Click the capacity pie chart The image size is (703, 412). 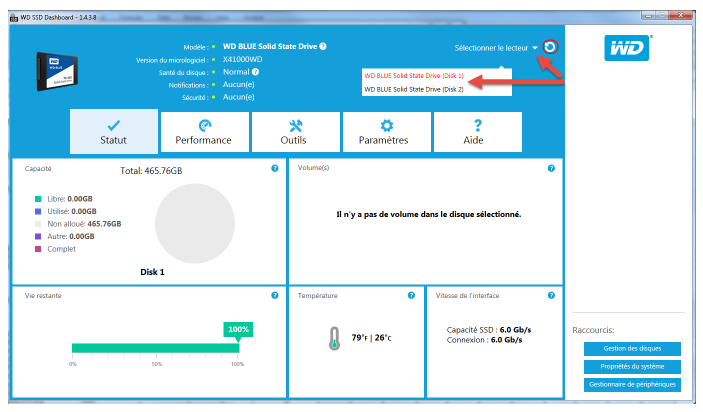[x=195, y=223]
